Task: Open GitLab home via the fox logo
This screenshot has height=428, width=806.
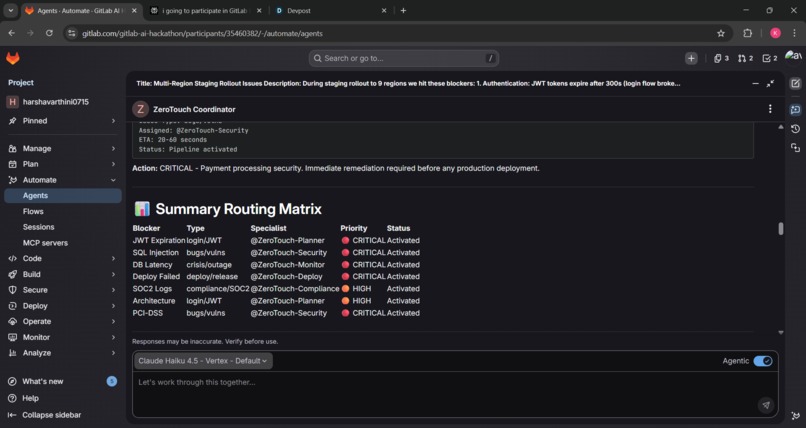Action: coord(13,59)
